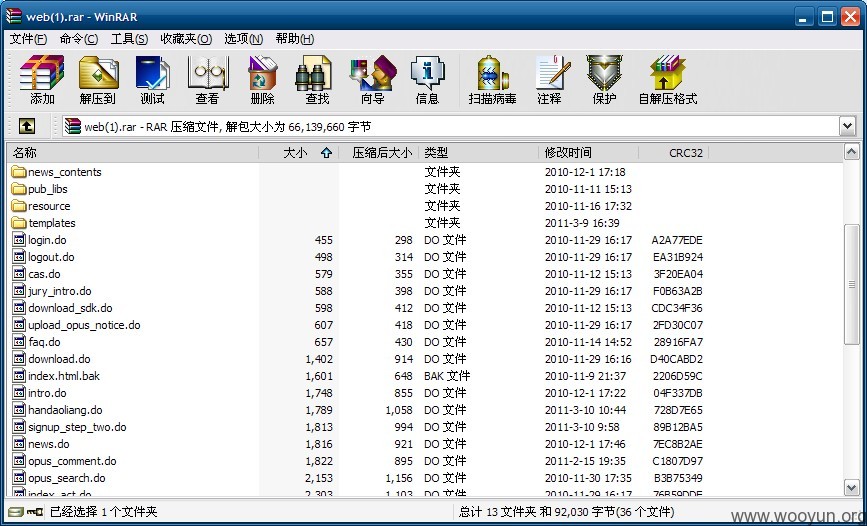Click packed size value 1,058
Viewport: 867px width, 526px height.
click(x=399, y=410)
